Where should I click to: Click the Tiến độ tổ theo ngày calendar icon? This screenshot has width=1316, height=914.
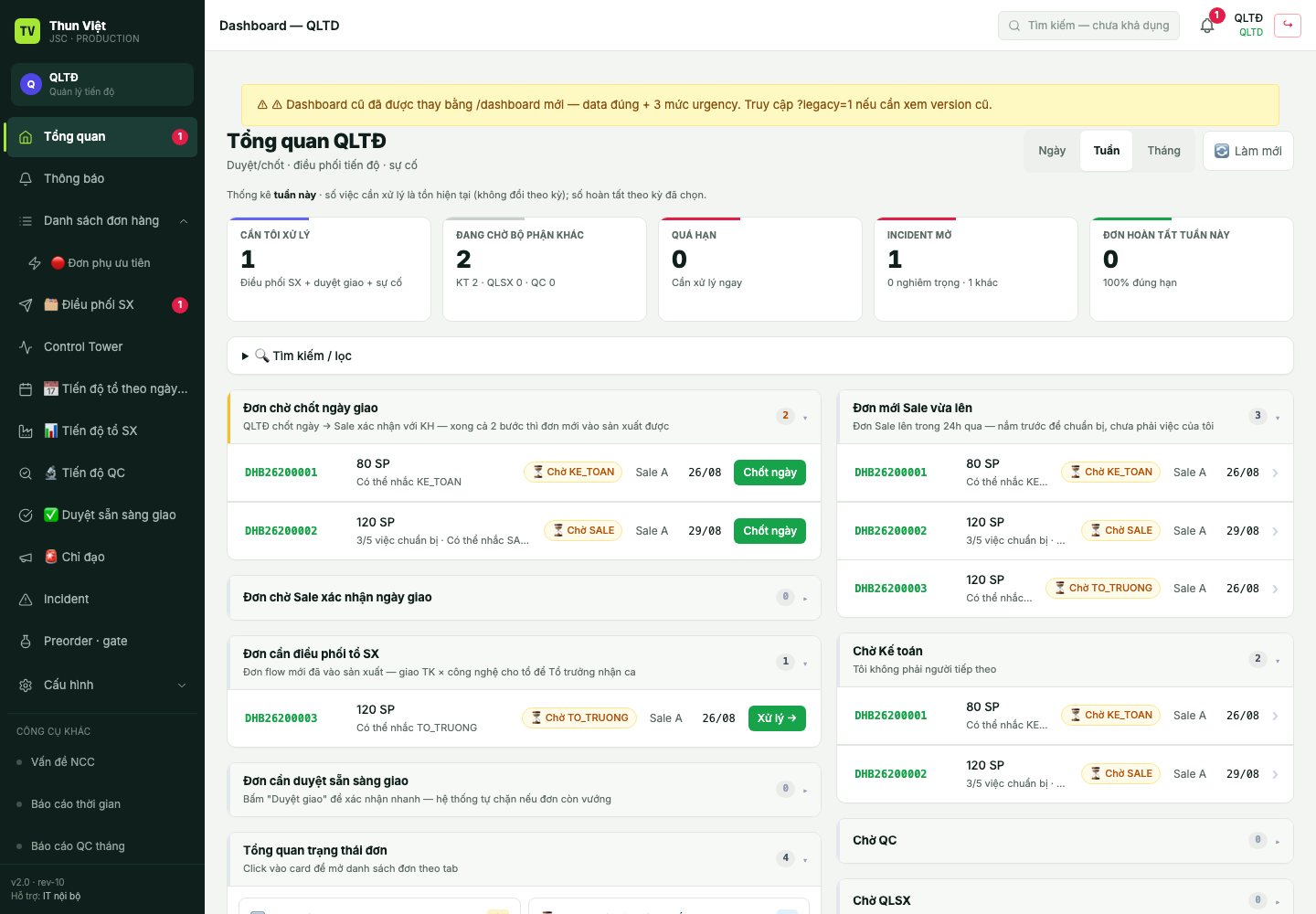click(x=26, y=389)
